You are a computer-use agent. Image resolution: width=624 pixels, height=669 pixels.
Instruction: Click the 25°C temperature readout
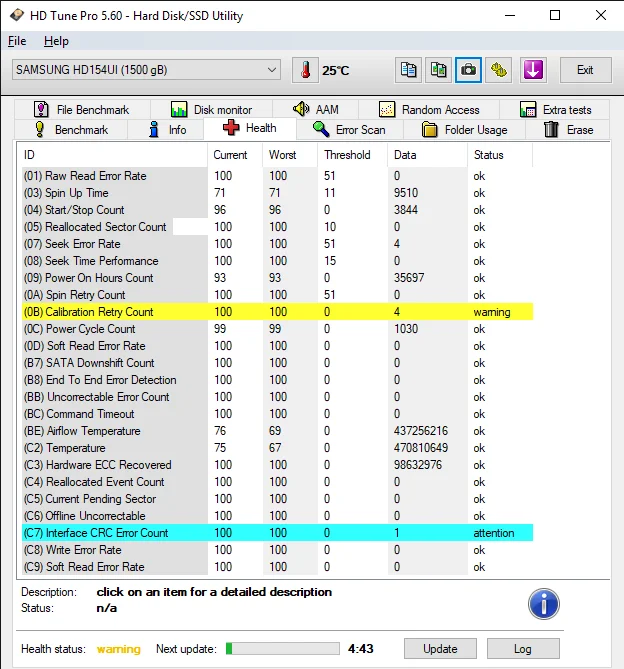point(335,70)
